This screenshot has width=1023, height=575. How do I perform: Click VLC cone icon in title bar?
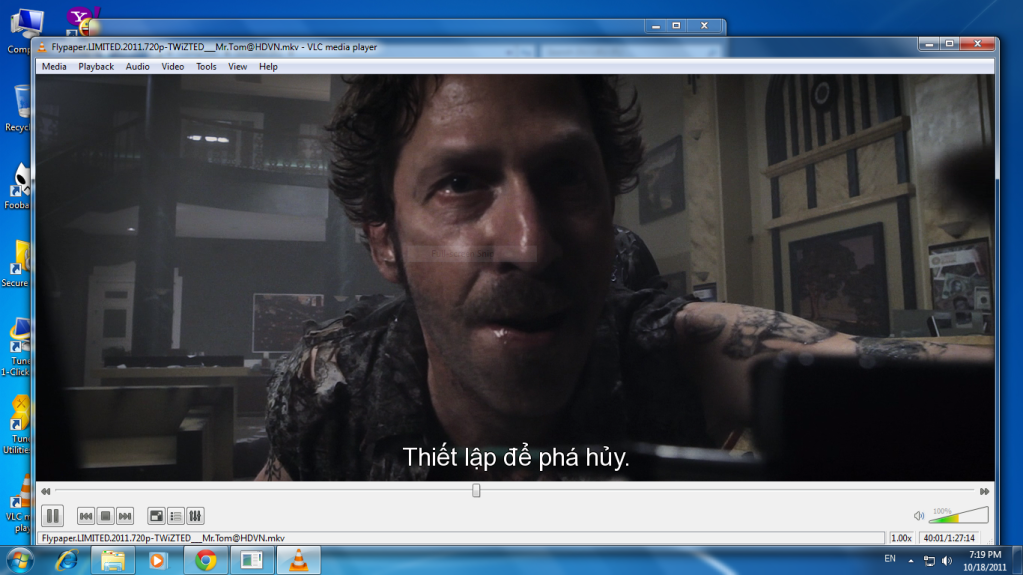42,47
